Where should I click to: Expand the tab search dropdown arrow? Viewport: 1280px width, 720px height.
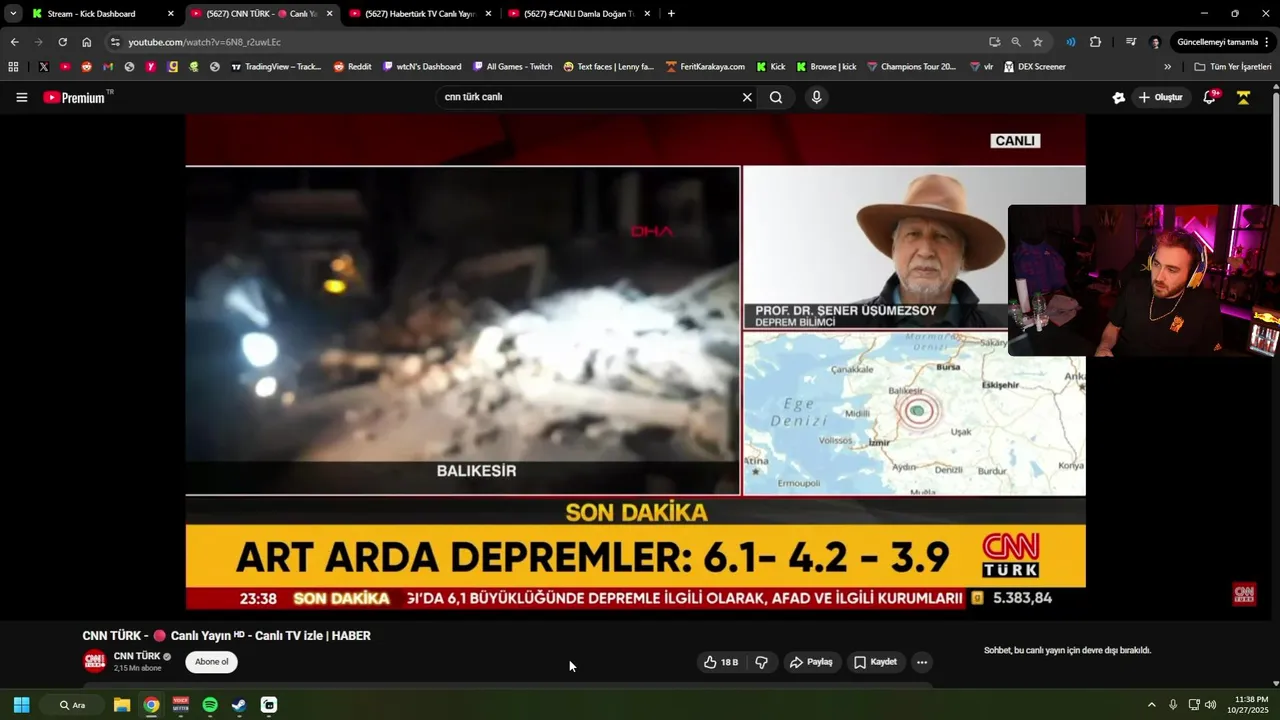13,14
